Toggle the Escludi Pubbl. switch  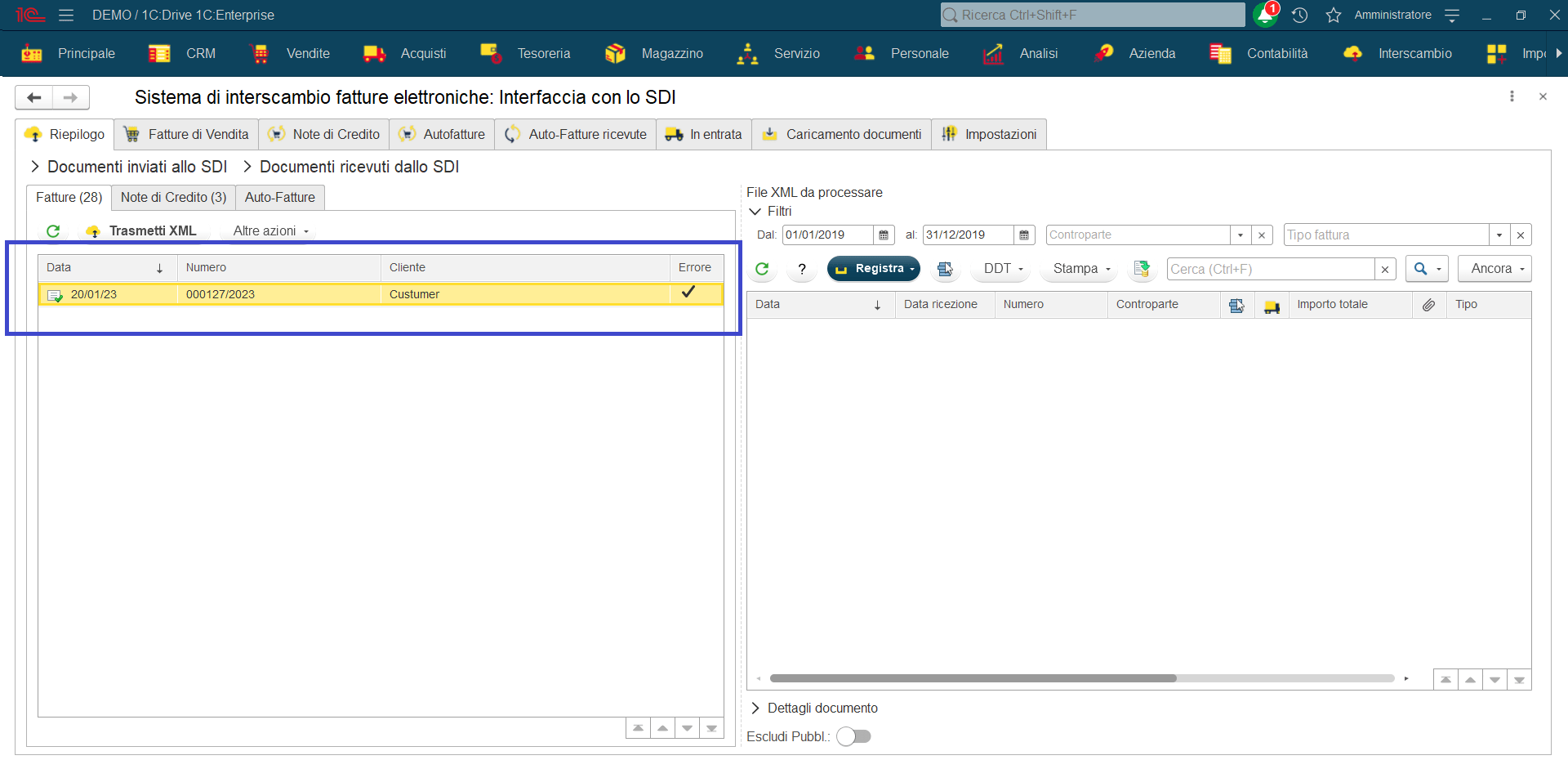(853, 736)
